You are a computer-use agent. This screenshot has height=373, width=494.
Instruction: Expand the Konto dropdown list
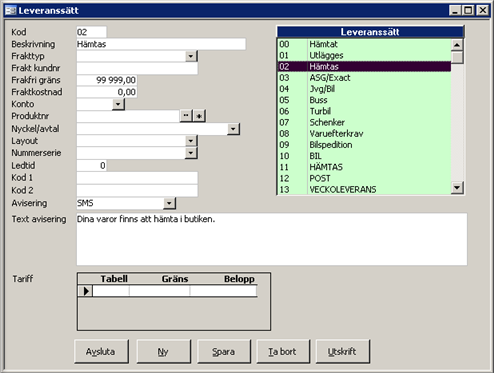118,104
